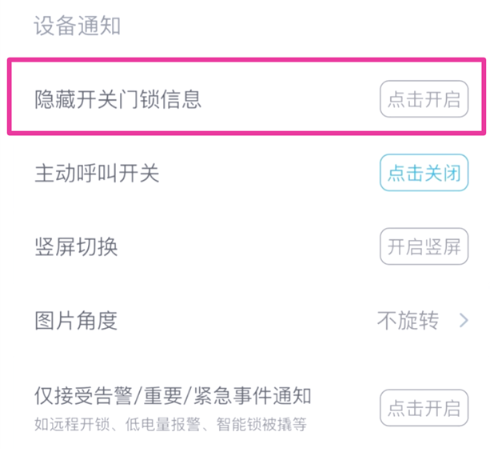Click empty space inside the highlighted row
The height and width of the screenshot is (449, 491).
(290, 99)
